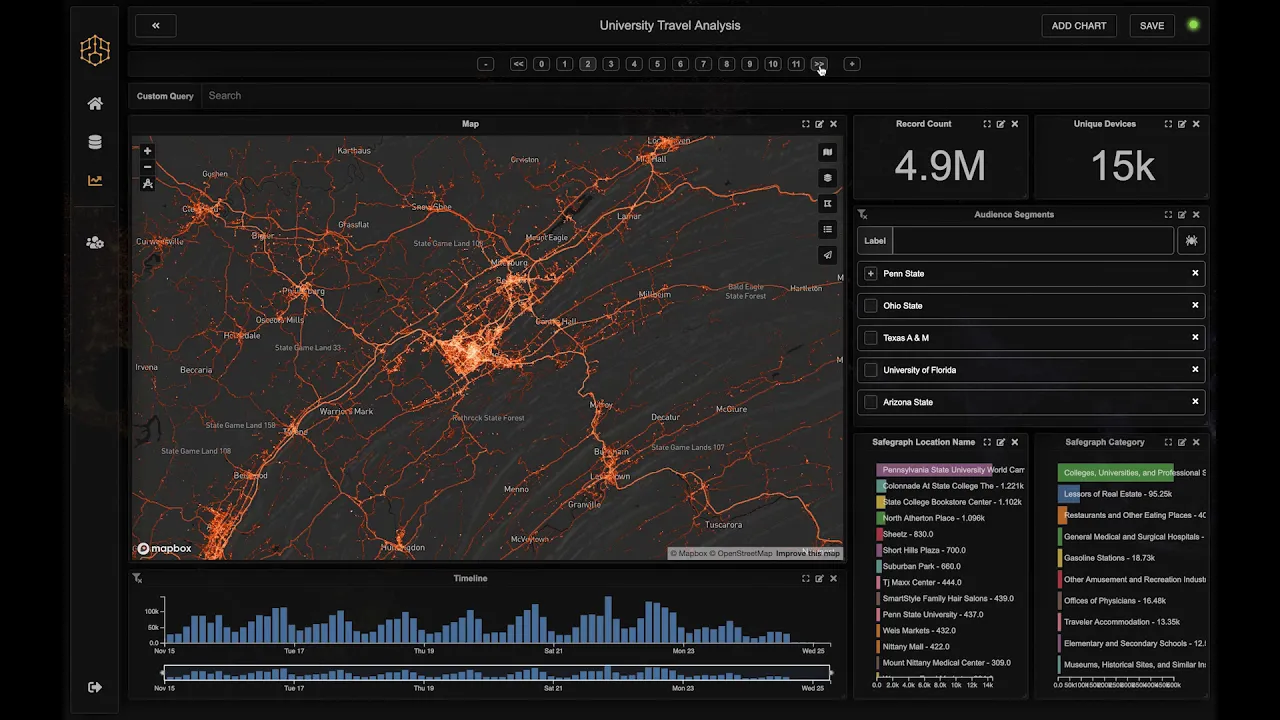
Task: Expand the Map panel to fullscreen
Action: [x=805, y=124]
